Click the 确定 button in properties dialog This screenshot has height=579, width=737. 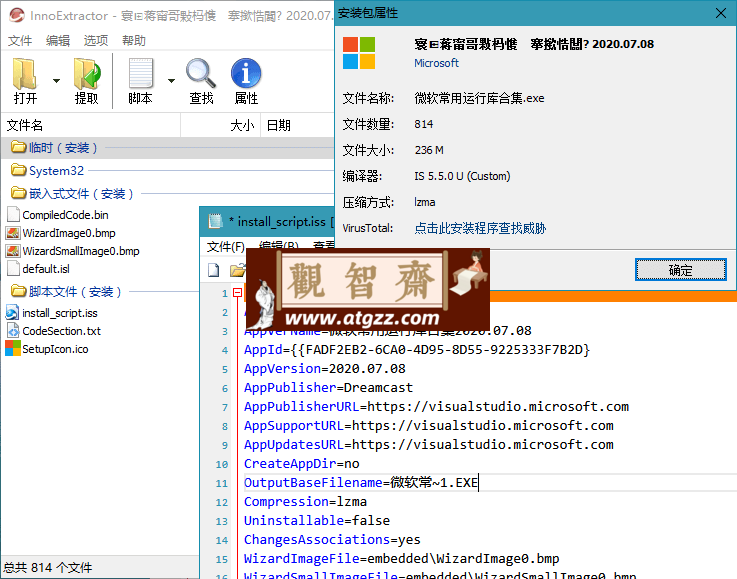click(x=680, y=270)
